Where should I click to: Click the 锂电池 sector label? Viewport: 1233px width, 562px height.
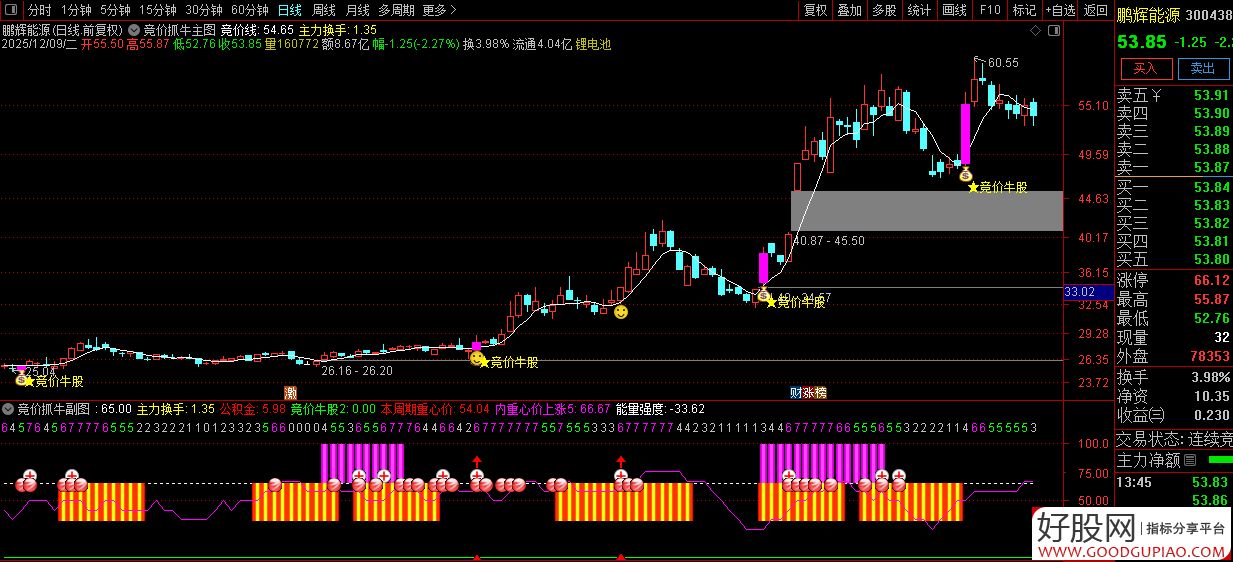click(593, 45)
